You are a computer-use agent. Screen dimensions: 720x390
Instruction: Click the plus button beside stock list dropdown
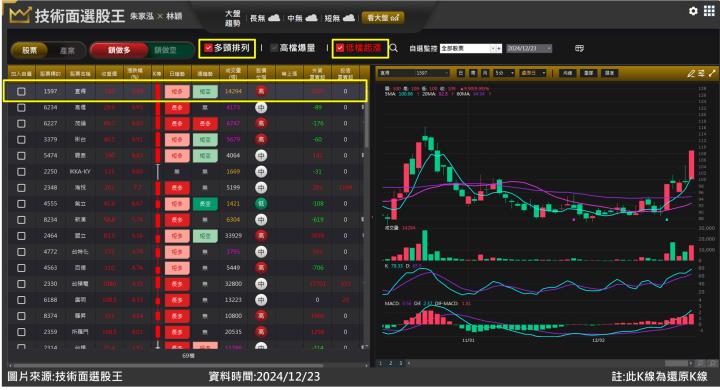point(499,48)
